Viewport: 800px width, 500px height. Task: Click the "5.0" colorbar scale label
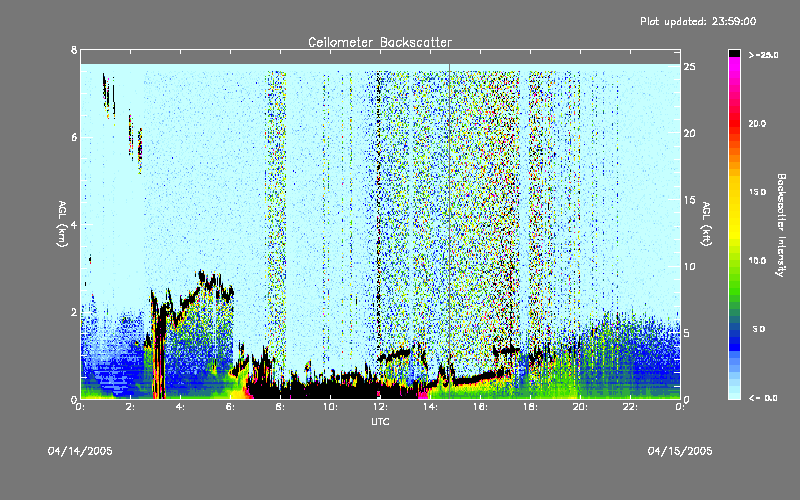click(759, 329)
